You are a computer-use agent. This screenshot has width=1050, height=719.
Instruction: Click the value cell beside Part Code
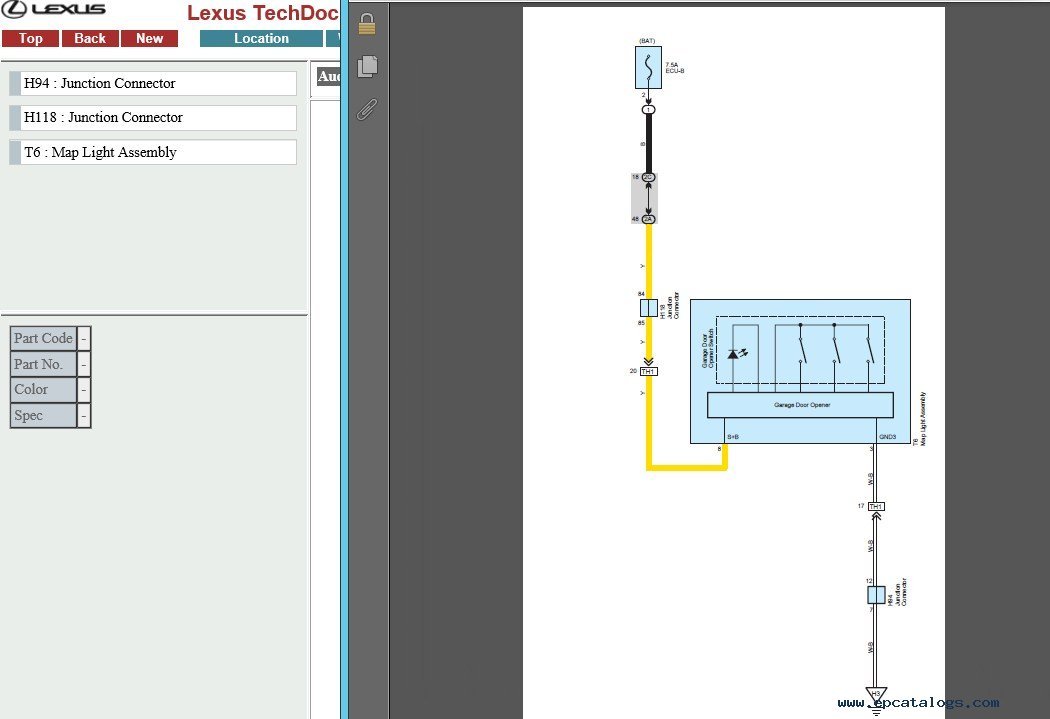[84, 338]
